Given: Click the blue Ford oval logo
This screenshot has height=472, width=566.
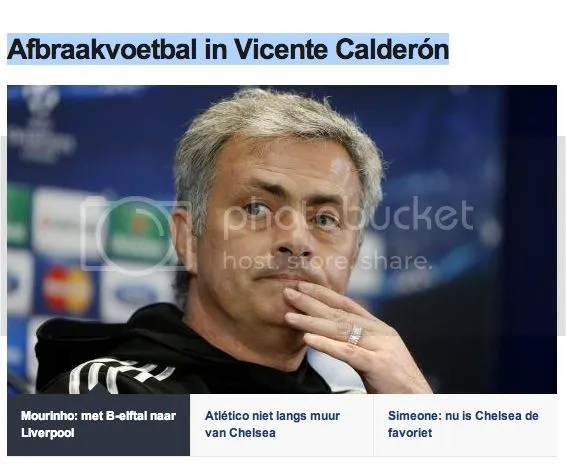Looking at the screenshot, I should [134, 296].
